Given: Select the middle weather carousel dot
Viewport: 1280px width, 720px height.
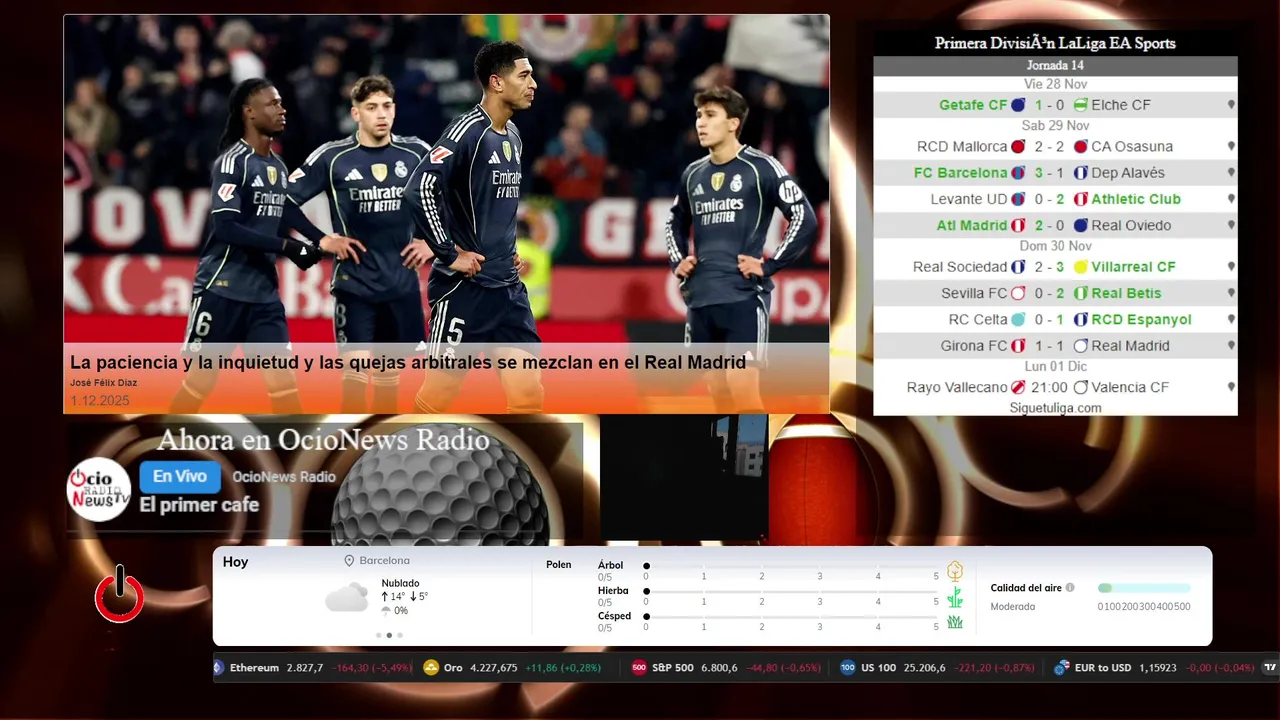Looking at the screenshot, I should click(389, 635).
